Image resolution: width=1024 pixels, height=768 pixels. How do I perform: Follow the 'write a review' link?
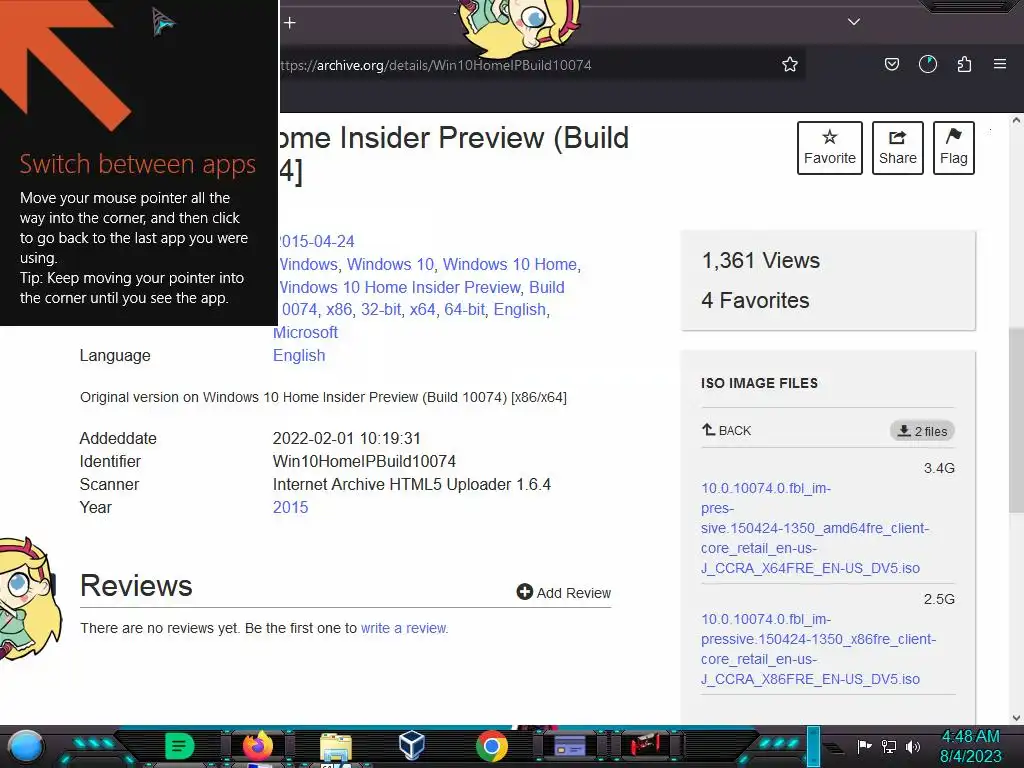click(404, 628)
